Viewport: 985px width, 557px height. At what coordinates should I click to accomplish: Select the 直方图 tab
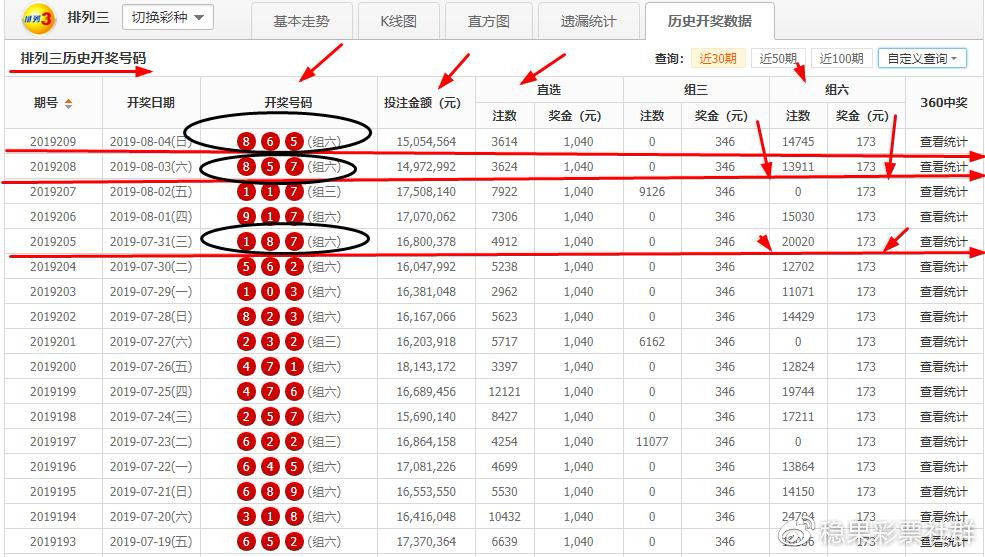point(489,21)
